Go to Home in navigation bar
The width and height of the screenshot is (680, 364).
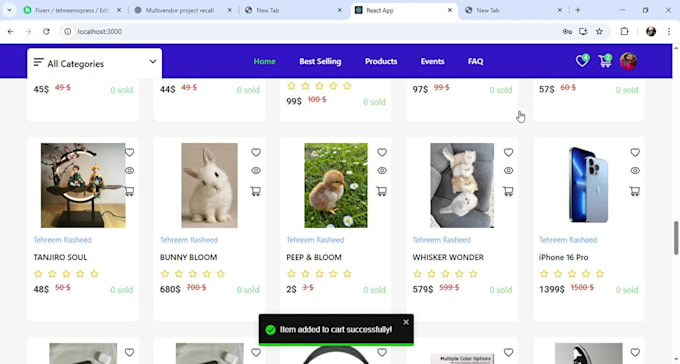coord(265,61)
